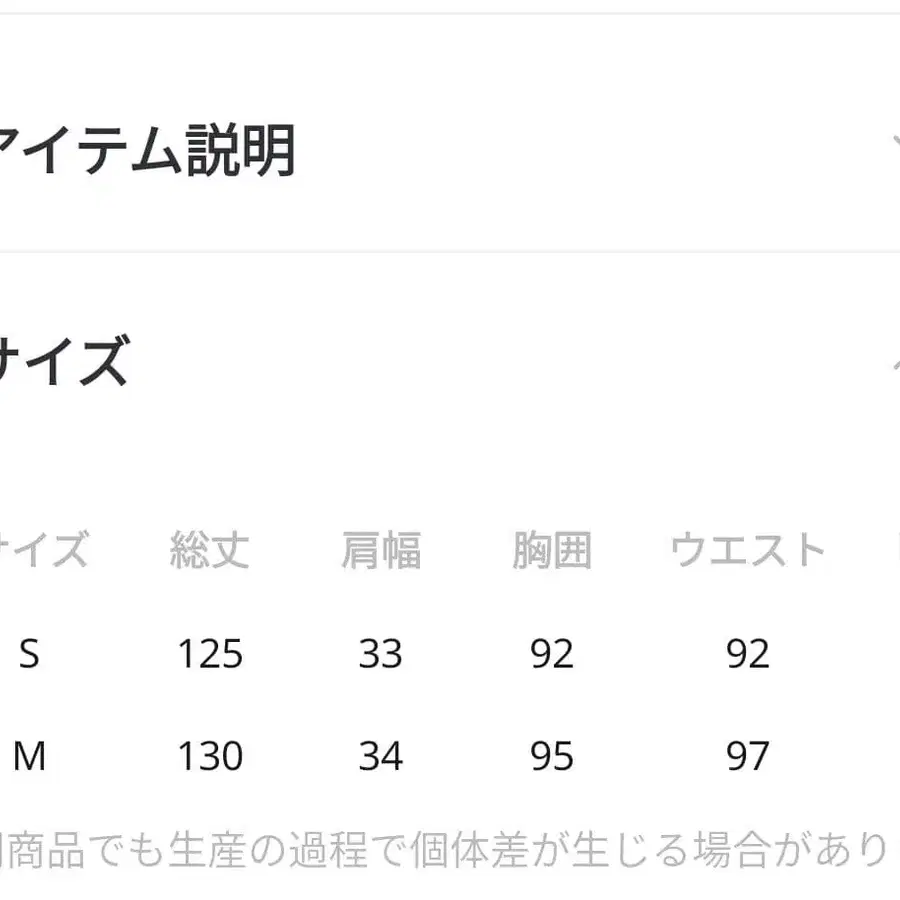
Task: Select the サイズ table header cell
Action: [x=45, y=548]
